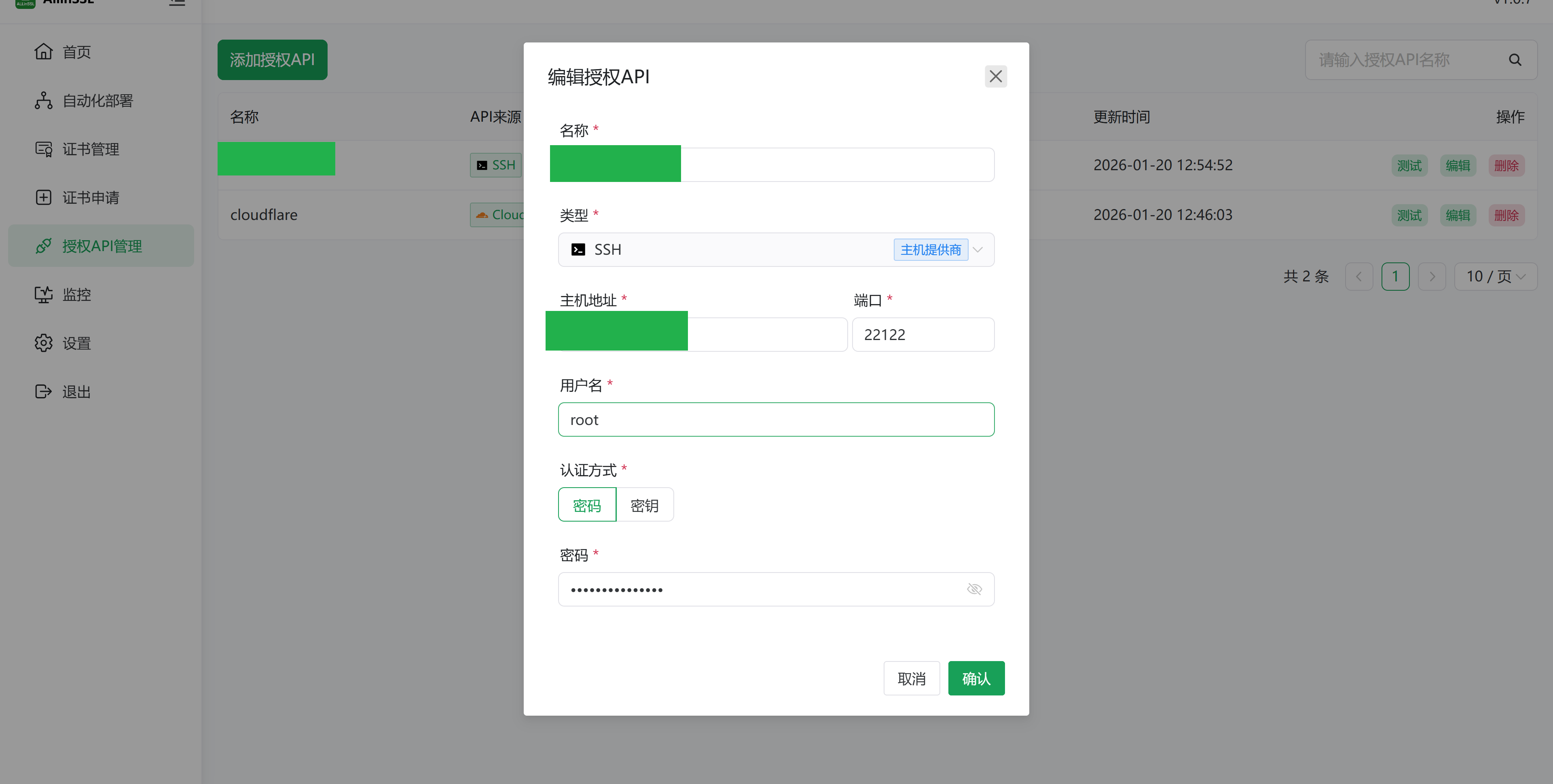Click the SSH terminal icon in the API来源 column
Image resolution: width=1553 pixels, height=784 pixels.
[x=482, y=165]
